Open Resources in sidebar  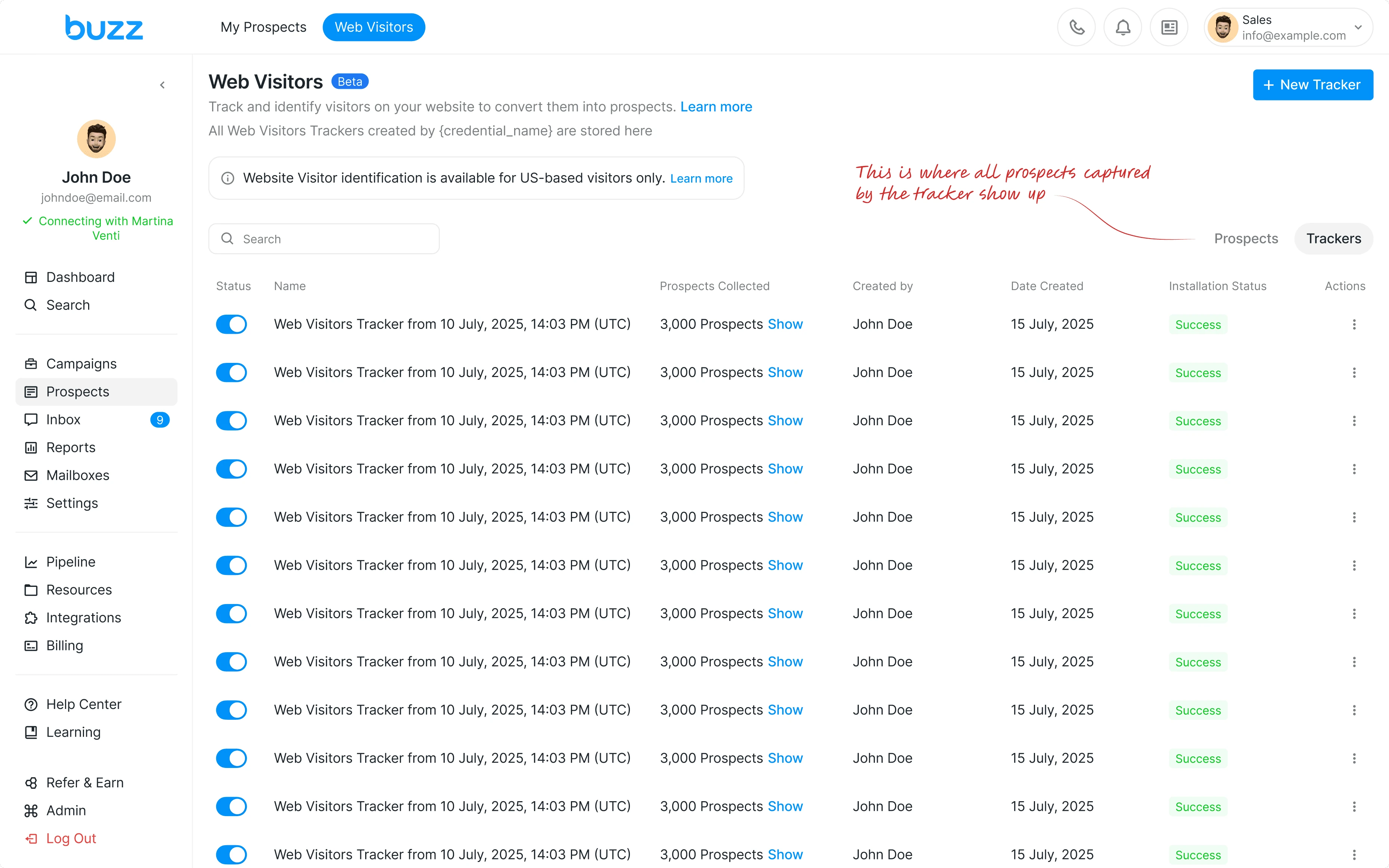point(96,589)
